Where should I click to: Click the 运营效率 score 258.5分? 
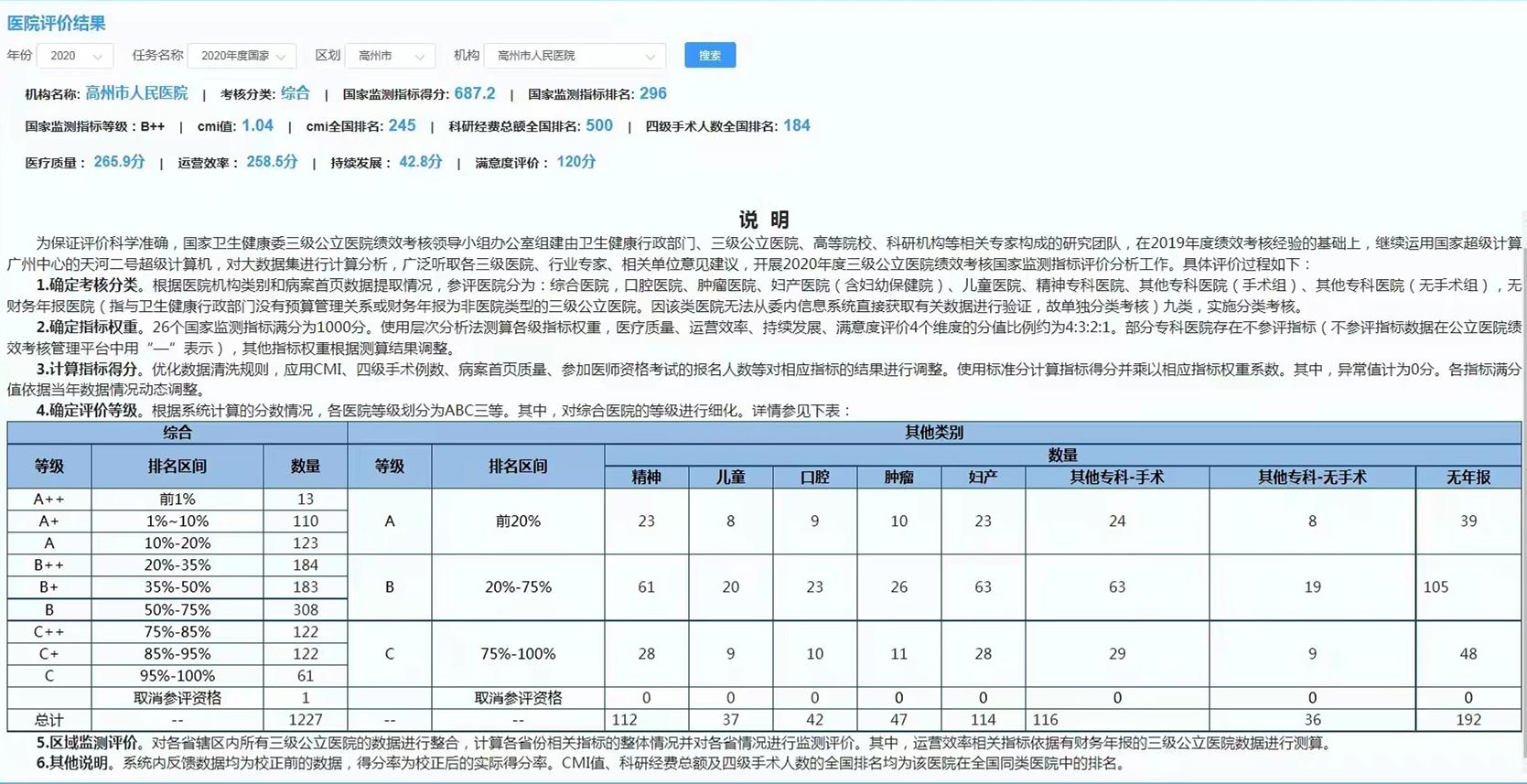click(272, 162)
